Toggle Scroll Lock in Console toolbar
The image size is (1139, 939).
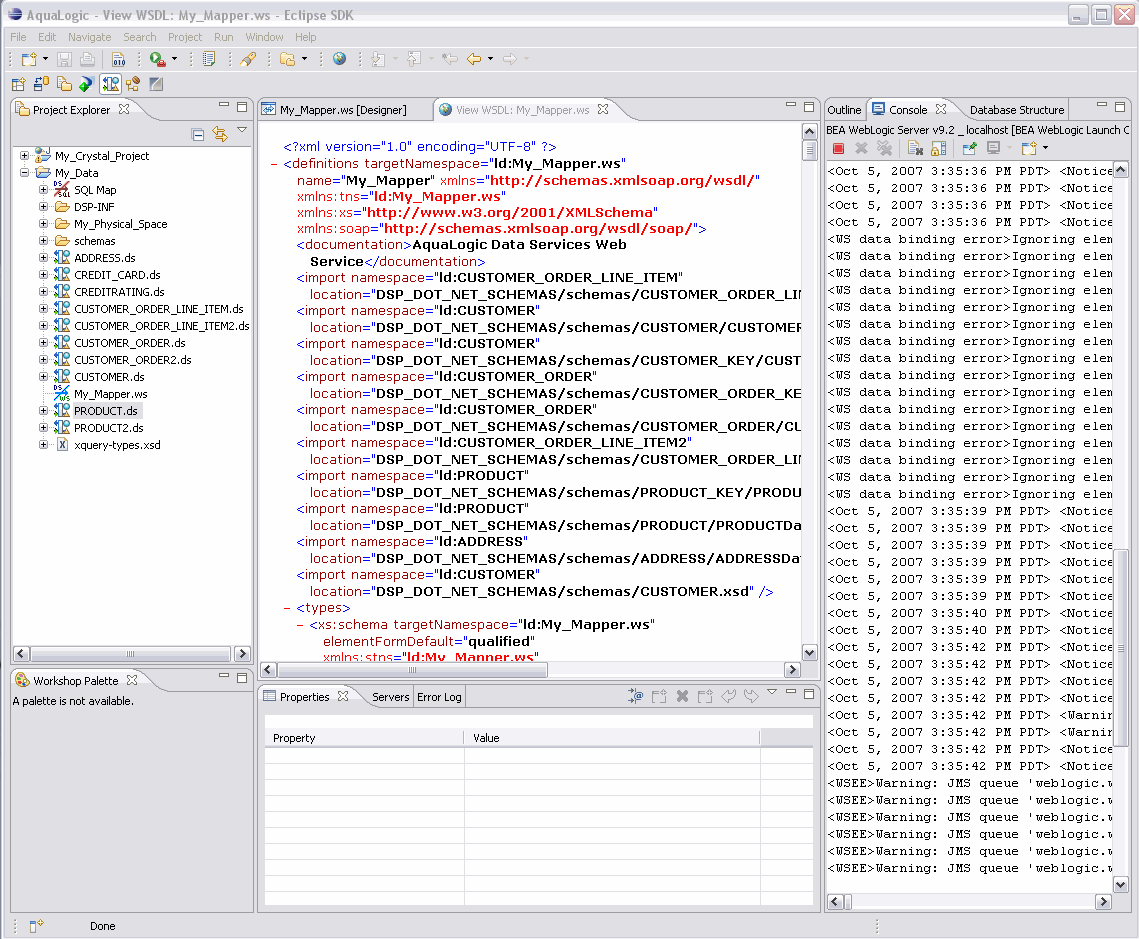939,148
